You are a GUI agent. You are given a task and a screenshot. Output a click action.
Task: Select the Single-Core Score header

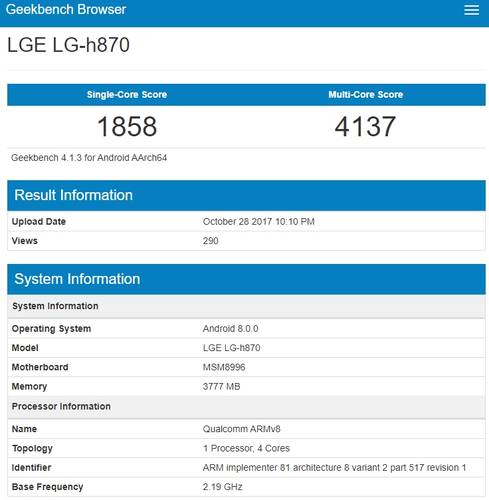tap(127, 95)
